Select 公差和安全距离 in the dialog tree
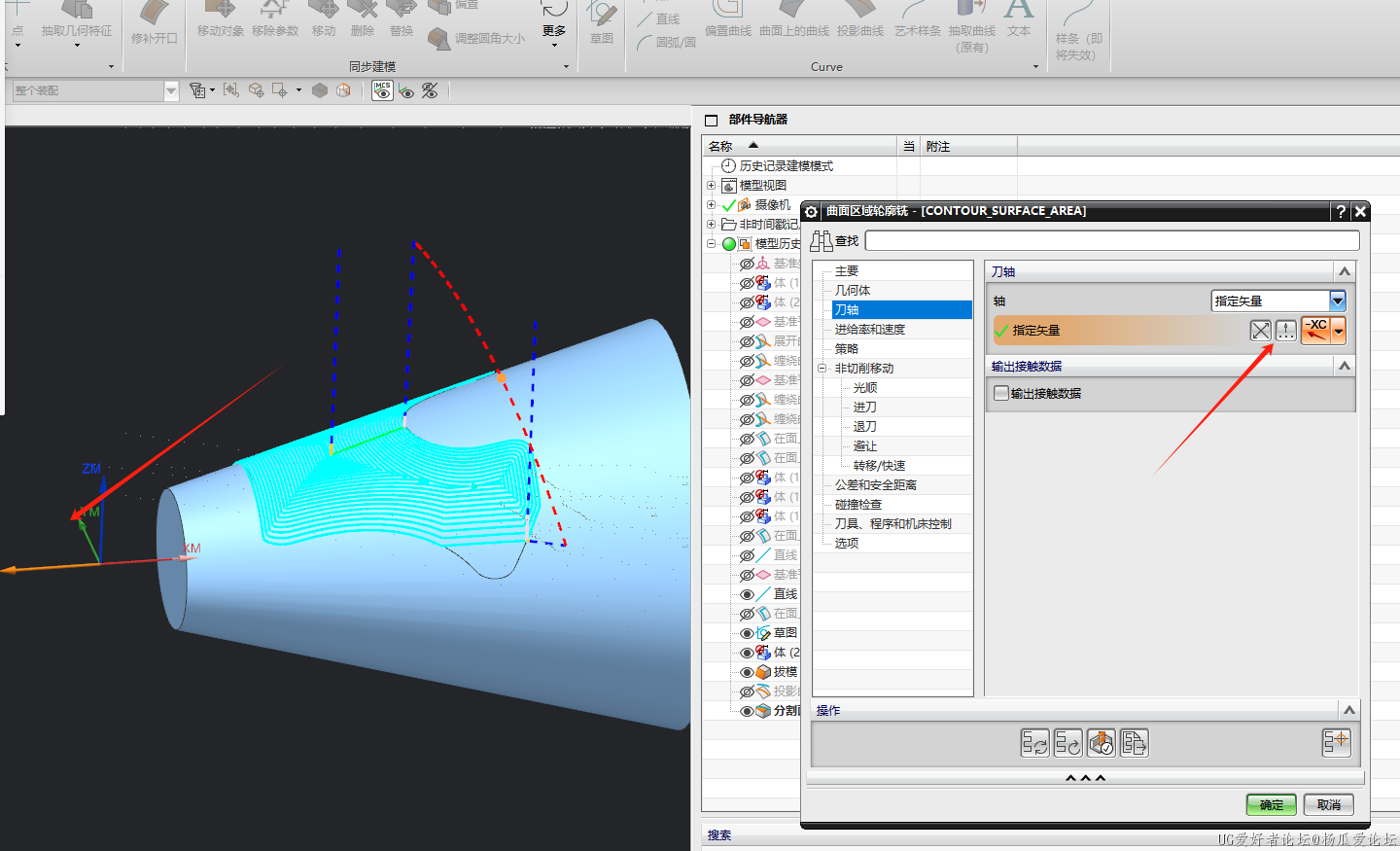This screenshot has height=851, width=1400. click(x=876, y=485)
